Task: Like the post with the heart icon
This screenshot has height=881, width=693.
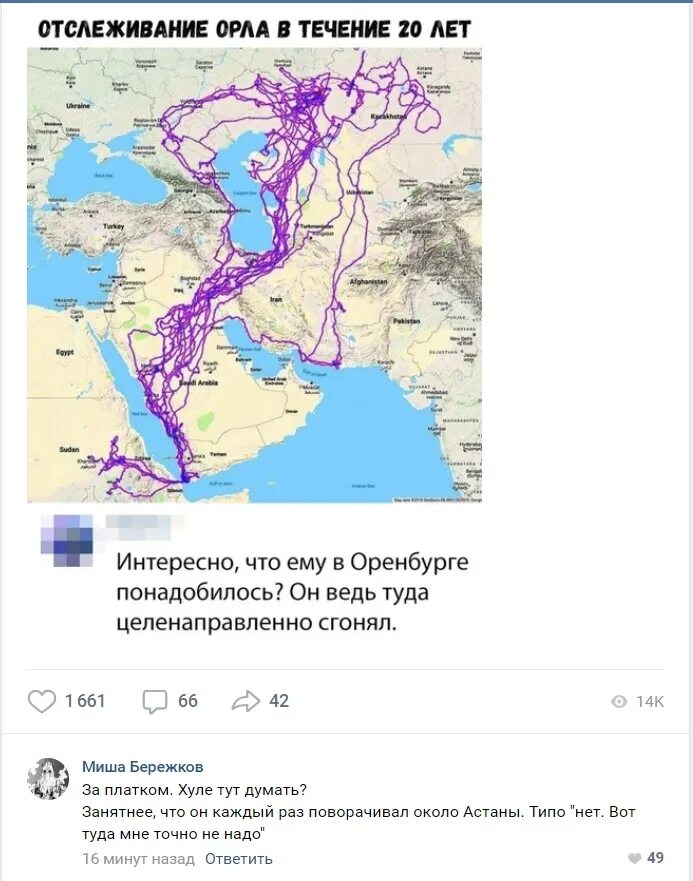Action: tap(42, 701)
